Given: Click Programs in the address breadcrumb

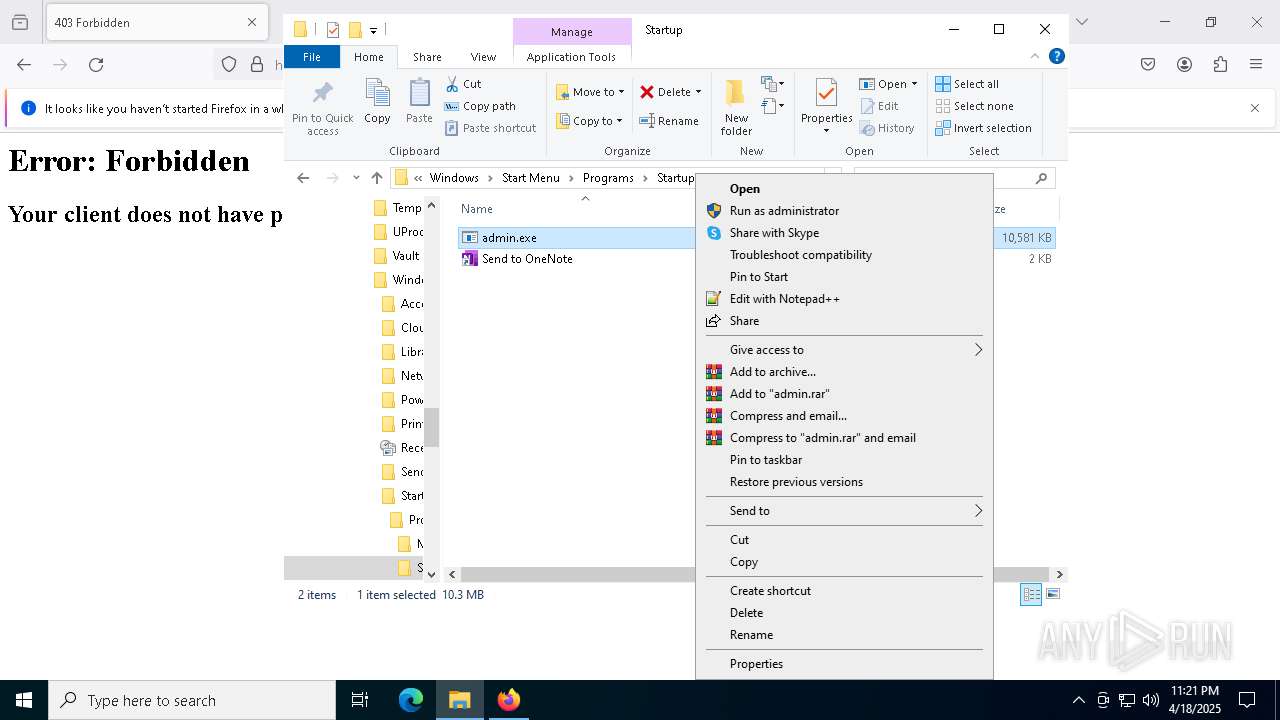Looking at the screenshot, I should [x=608, y=178].
